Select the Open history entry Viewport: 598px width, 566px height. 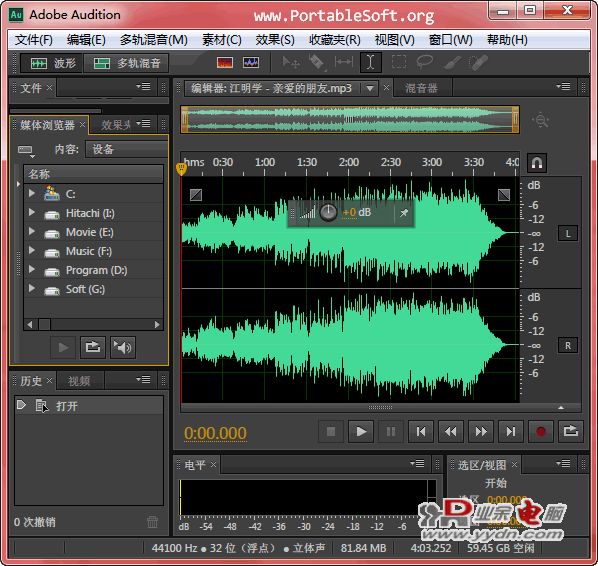click(89, 406)
